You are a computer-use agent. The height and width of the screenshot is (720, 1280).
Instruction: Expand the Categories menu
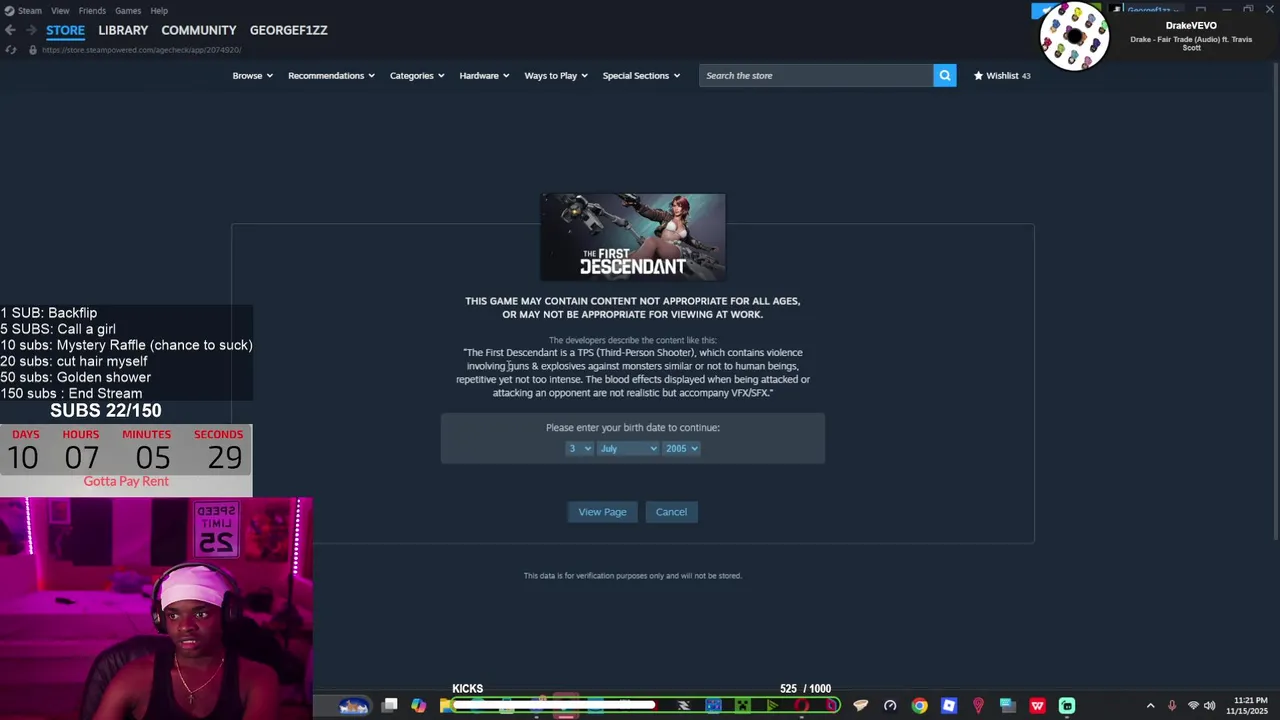[417, 75]
